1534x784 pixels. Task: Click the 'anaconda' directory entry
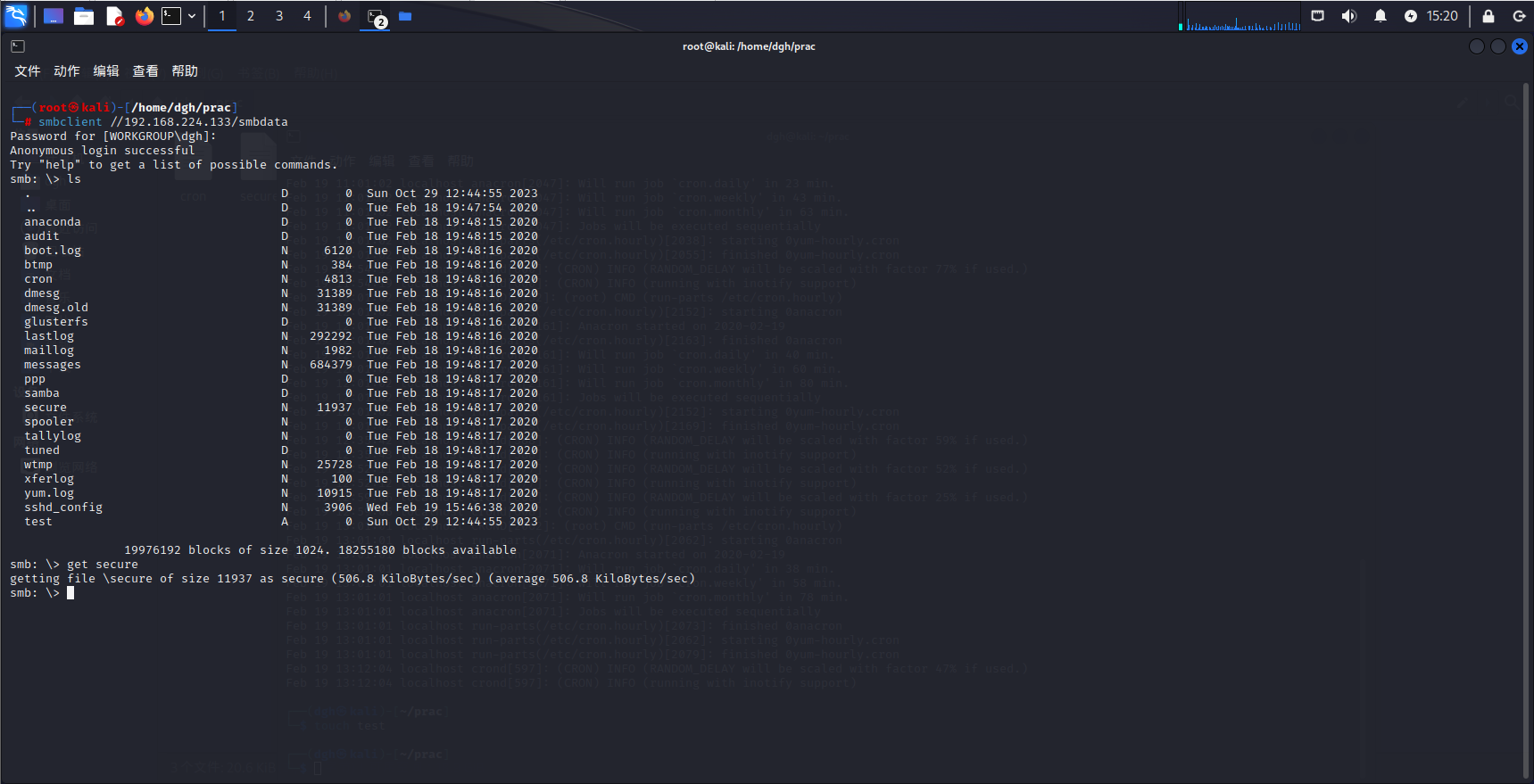(x=53, y=222)
